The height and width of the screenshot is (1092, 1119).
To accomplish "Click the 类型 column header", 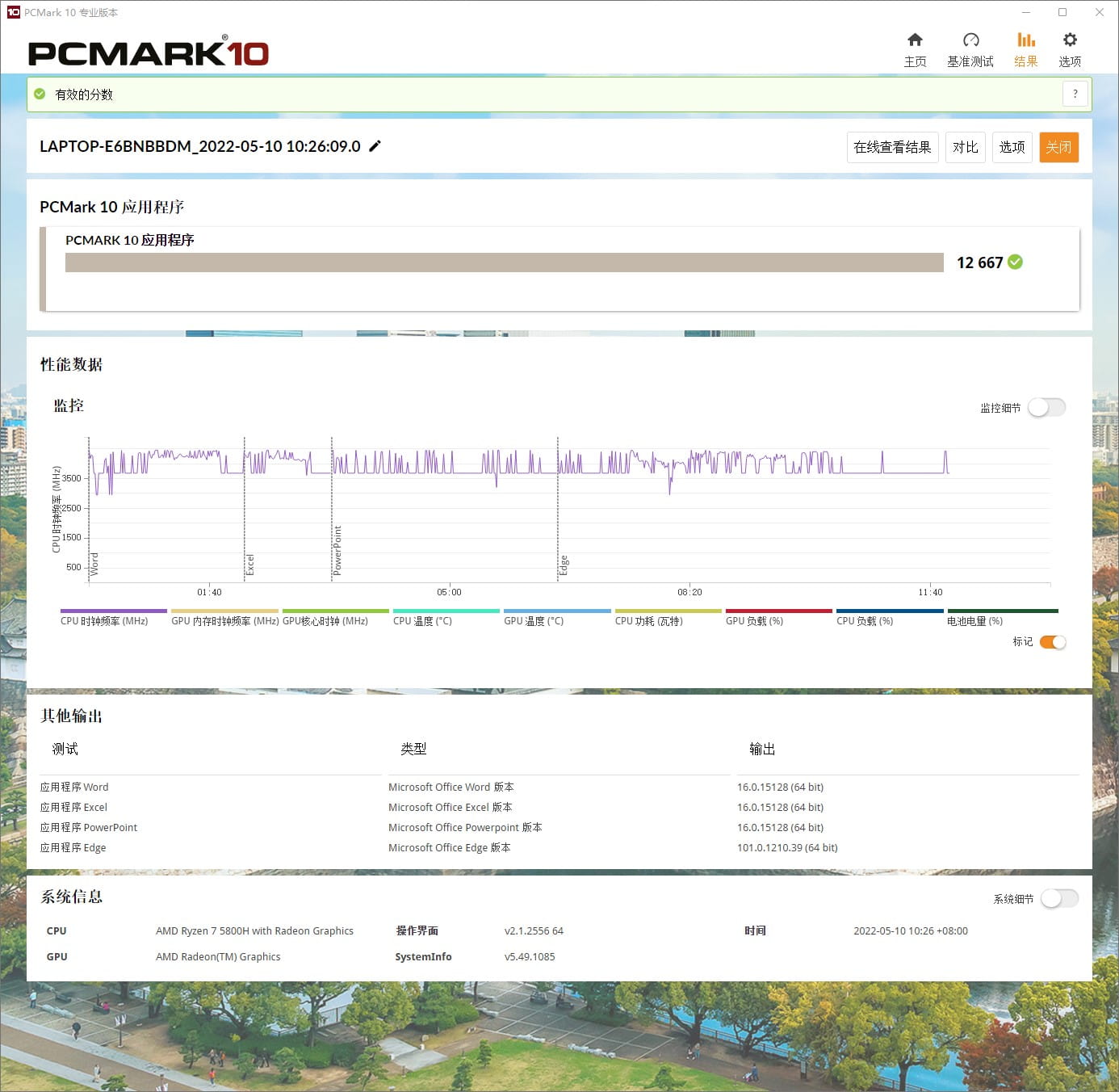I will pos(413,749).
